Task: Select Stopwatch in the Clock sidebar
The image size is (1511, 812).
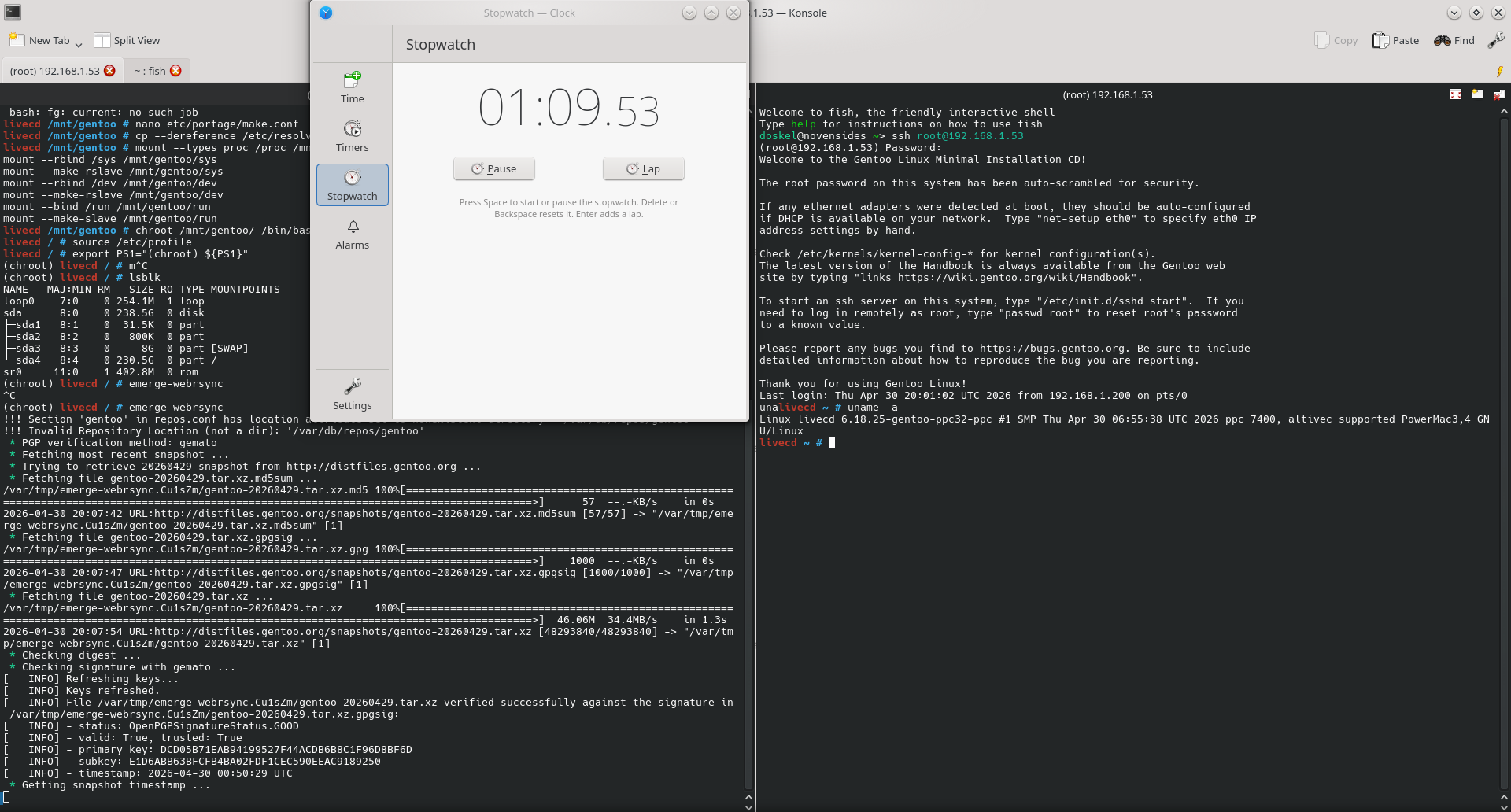Action: (x=352, y=185)
